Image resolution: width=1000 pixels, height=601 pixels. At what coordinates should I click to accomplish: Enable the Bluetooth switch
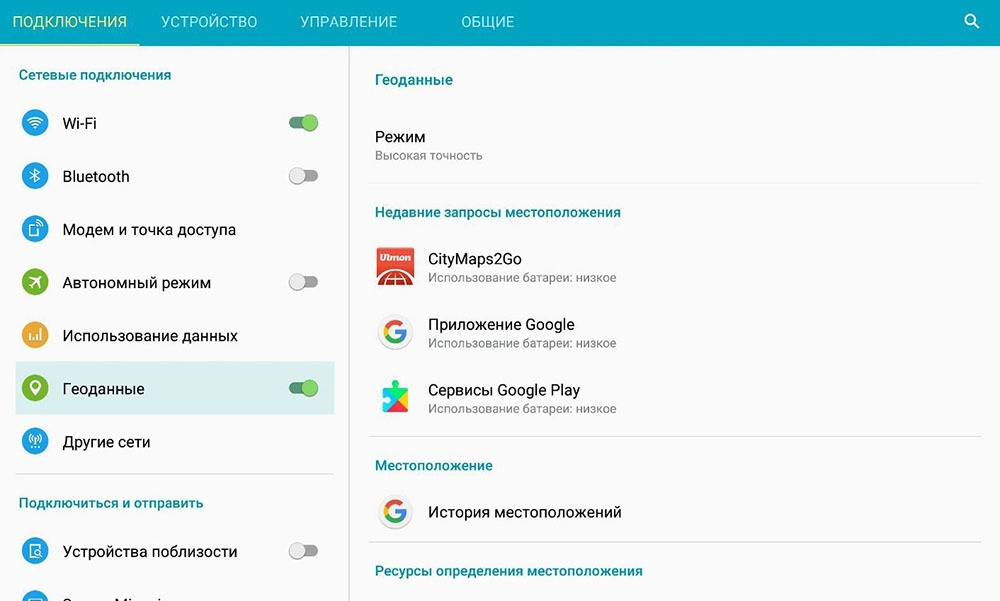pos(303,175)
